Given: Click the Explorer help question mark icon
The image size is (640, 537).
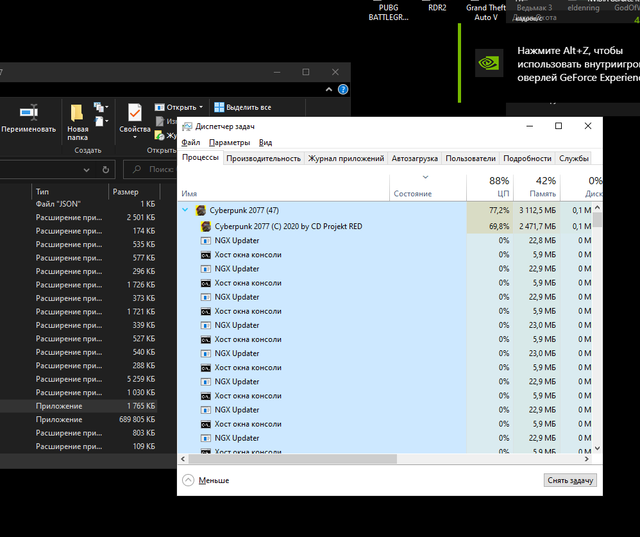Looking at the screenshot, I should point(343,90).
